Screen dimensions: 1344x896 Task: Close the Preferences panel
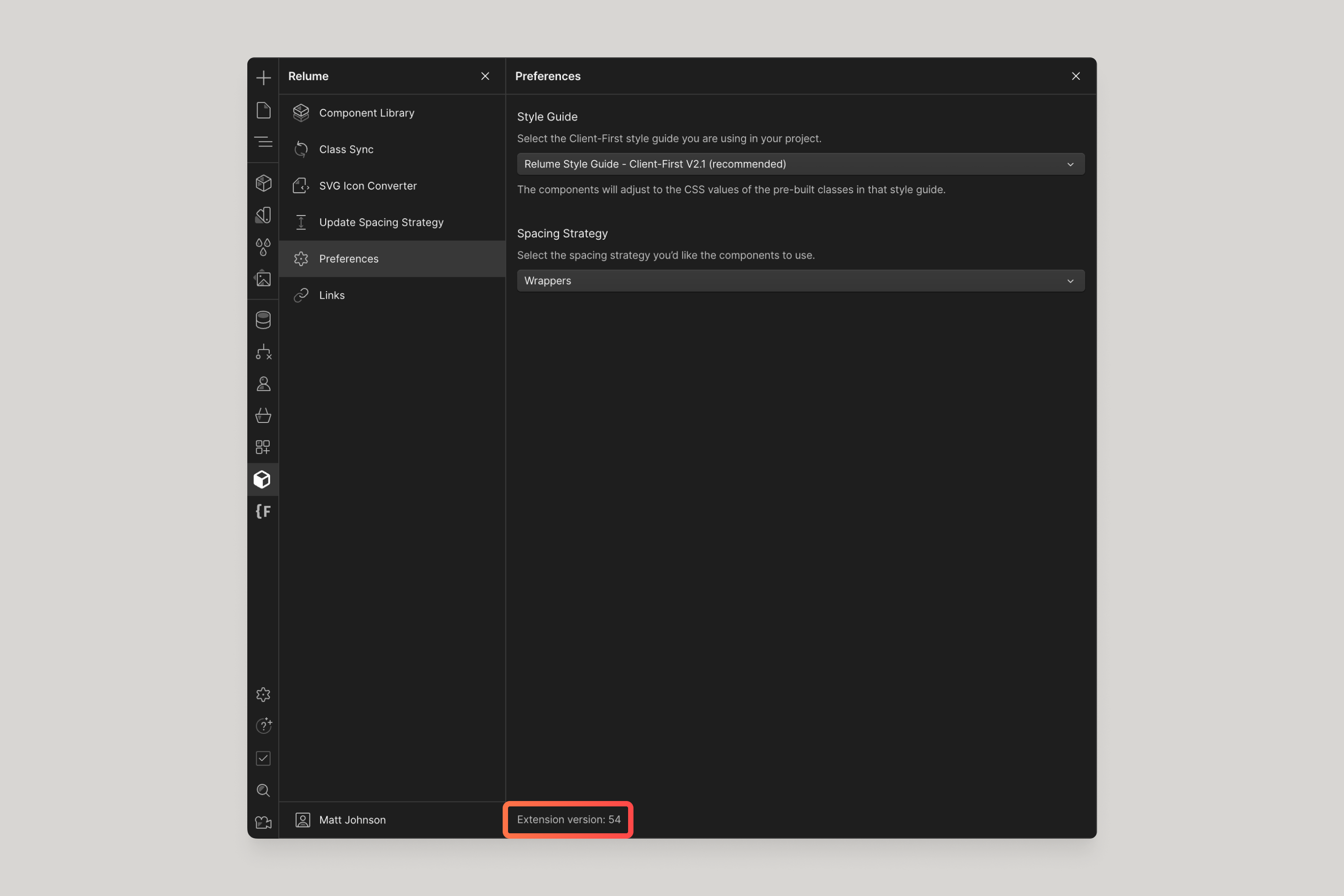(1076, 76)
